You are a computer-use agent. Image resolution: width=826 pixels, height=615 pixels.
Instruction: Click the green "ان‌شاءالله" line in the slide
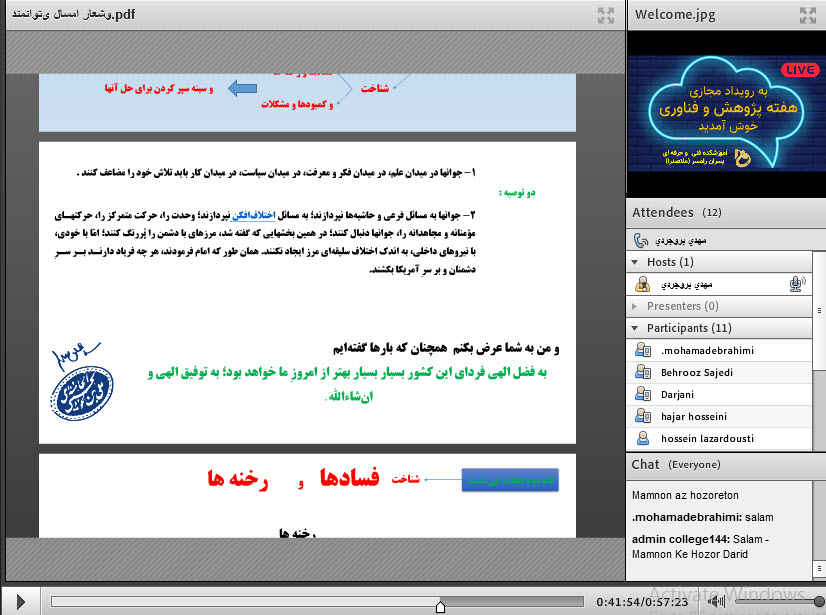(x=349, y=396)
